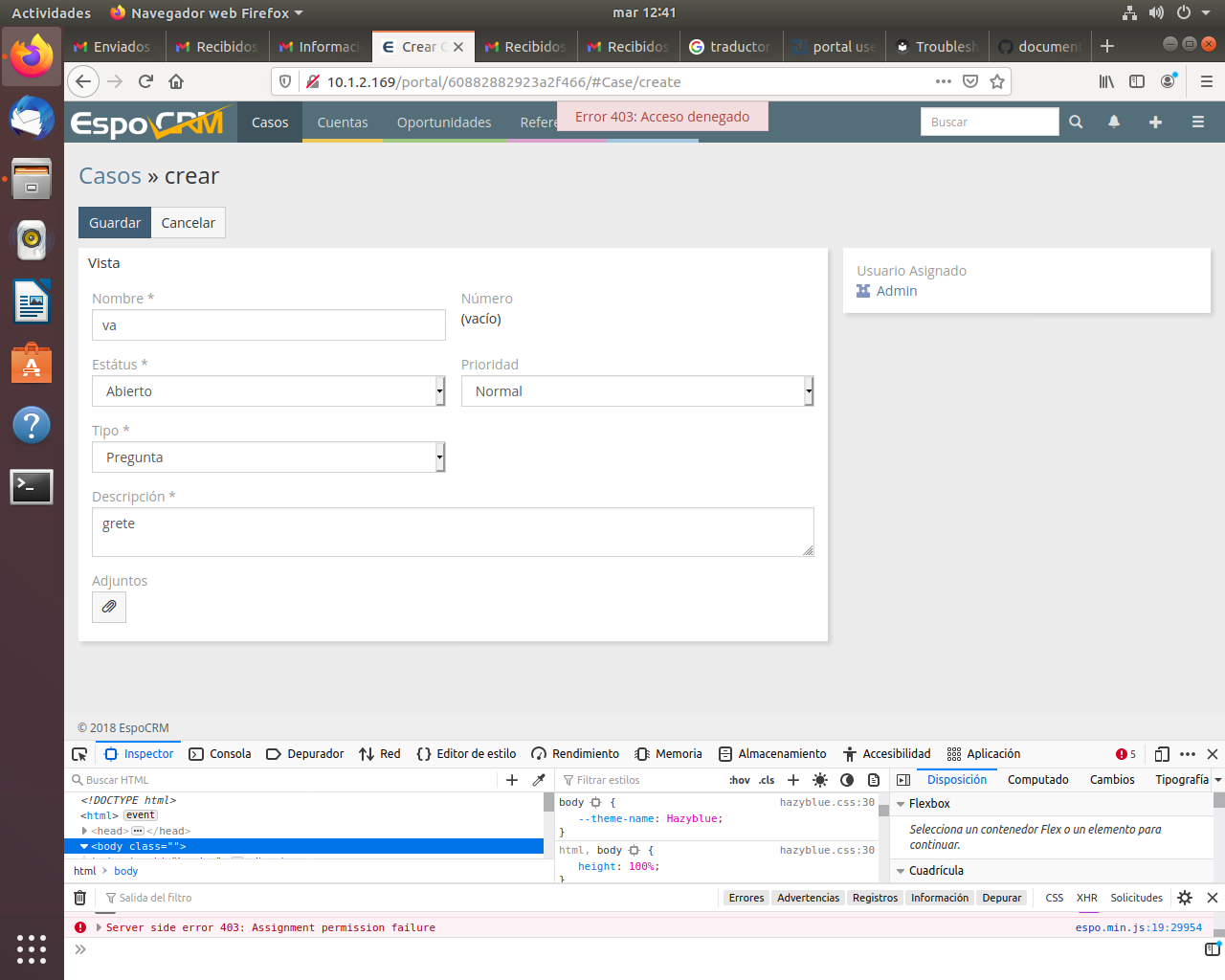This screenshot has width=1225, height=980.
Task: Click the quick create plus icon
Action: (x=1155, y=122)
